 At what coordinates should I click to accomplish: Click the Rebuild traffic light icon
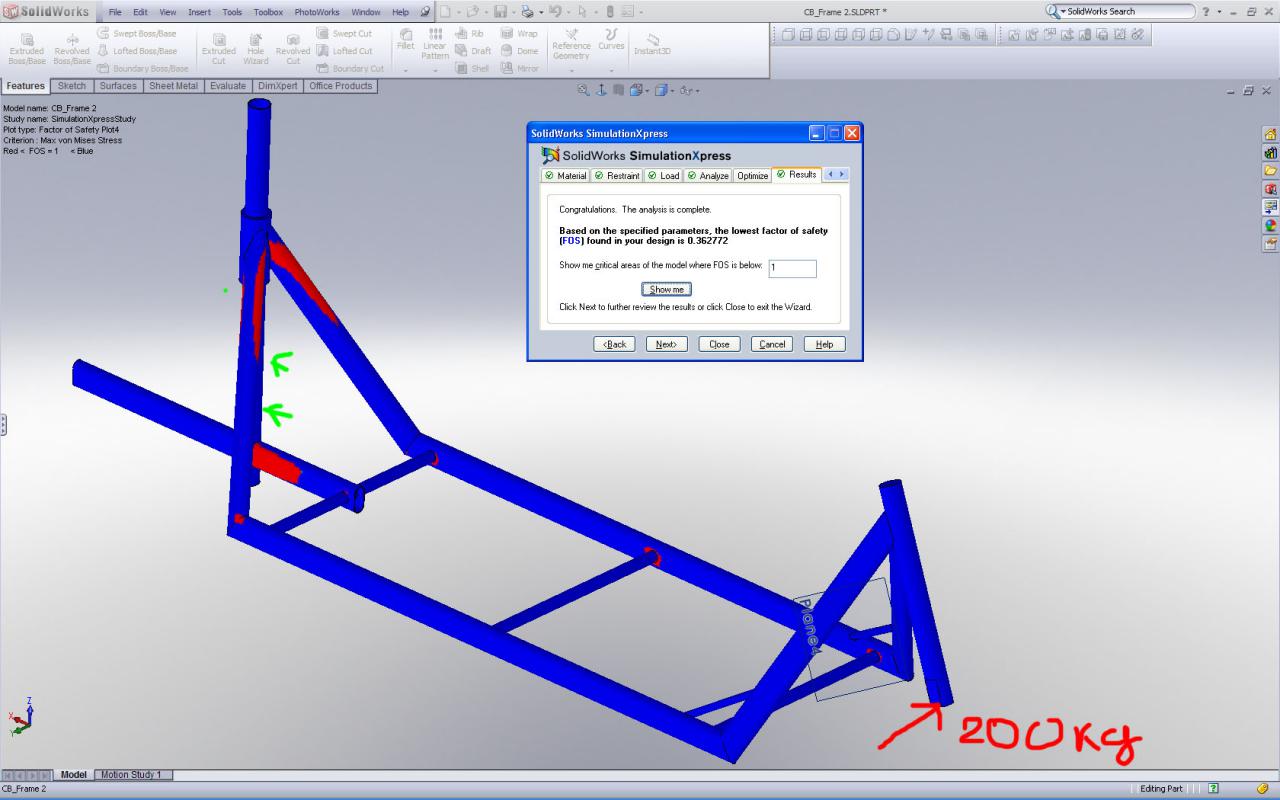(610, 12)
